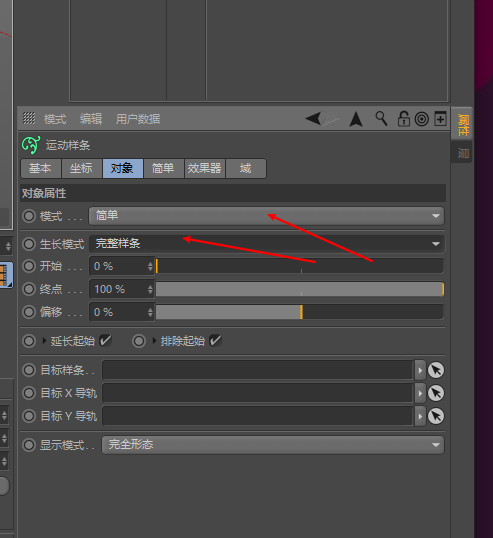Viewport: 493px width, 538px height.
Task: Toggle the padlock lock-element icon
Action: [x=403, y=119]
